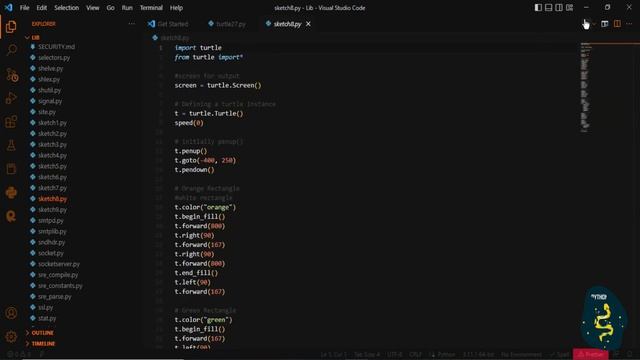The height and width of the screenshot is (360, 640).
Task: Open Explorer views and more actions ellipsis
Action: pyautogui.click(x=131, y=24)
